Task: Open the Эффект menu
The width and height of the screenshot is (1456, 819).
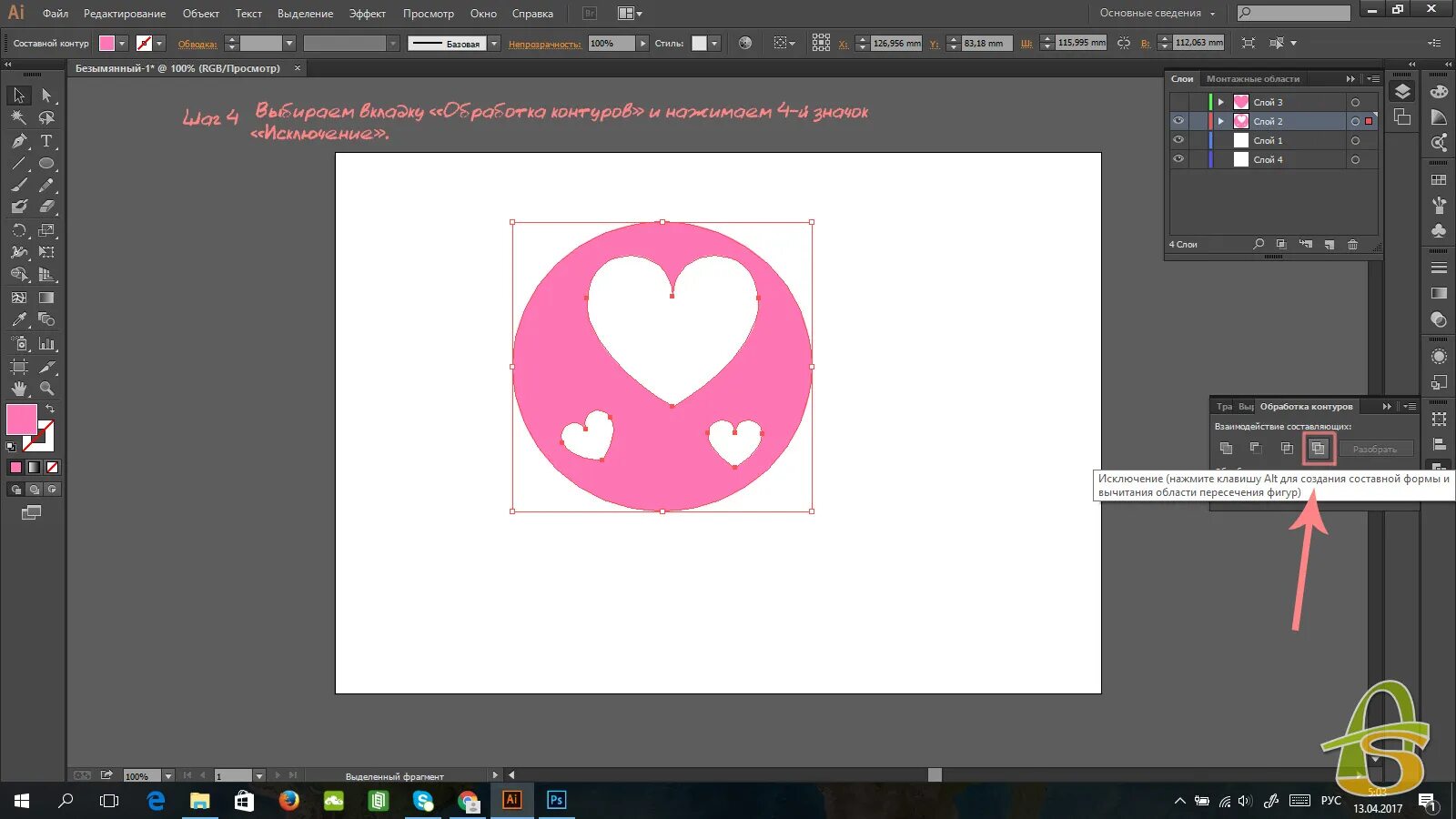Action: click(368, 14)
